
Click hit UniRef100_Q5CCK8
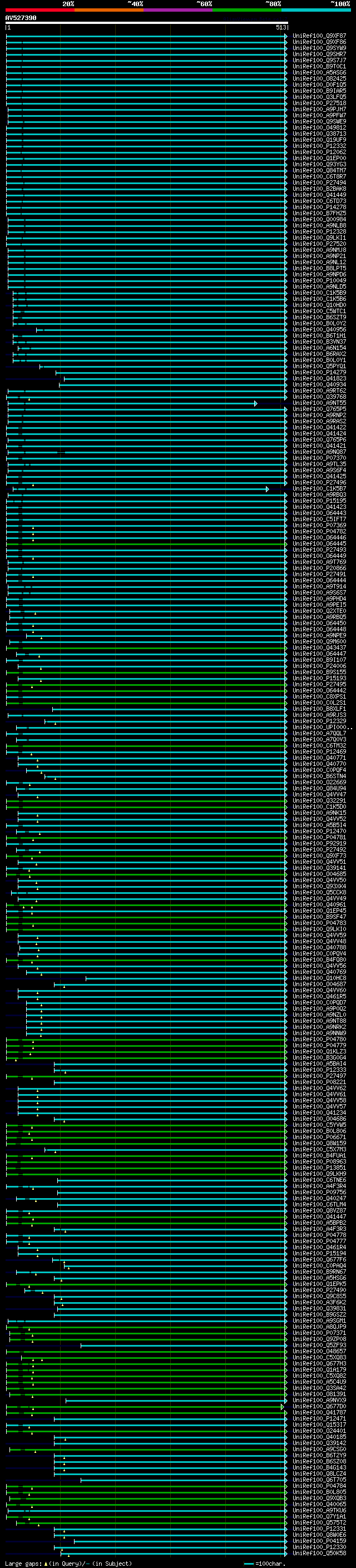319,892
